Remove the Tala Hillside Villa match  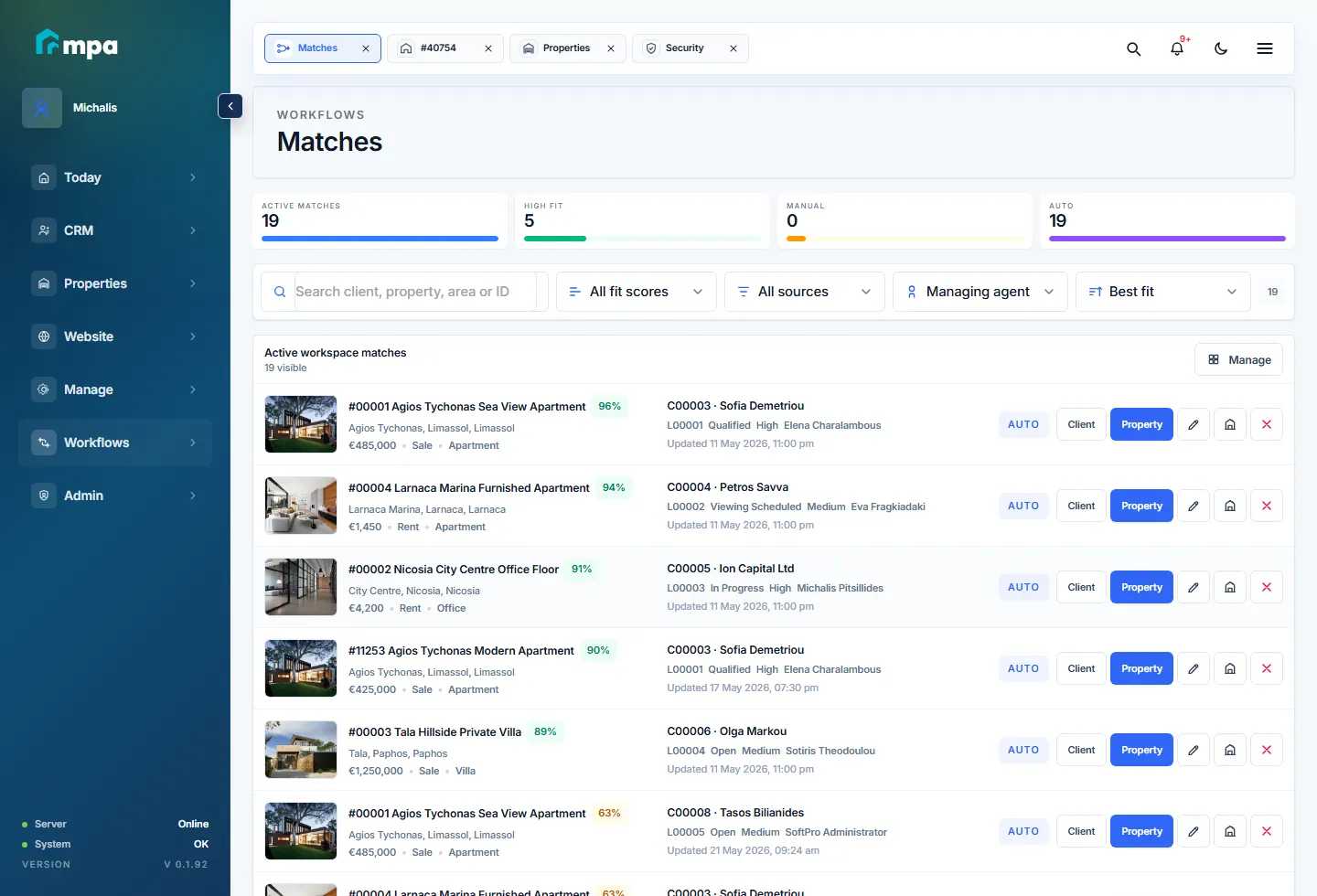pyautogui.click(x=1267, y=750)
